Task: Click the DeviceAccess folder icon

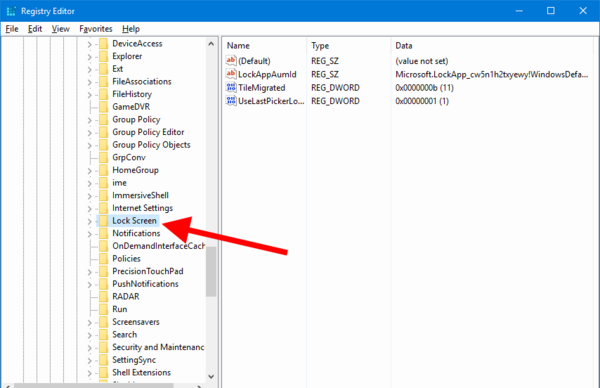Action: tap(103, 44)
